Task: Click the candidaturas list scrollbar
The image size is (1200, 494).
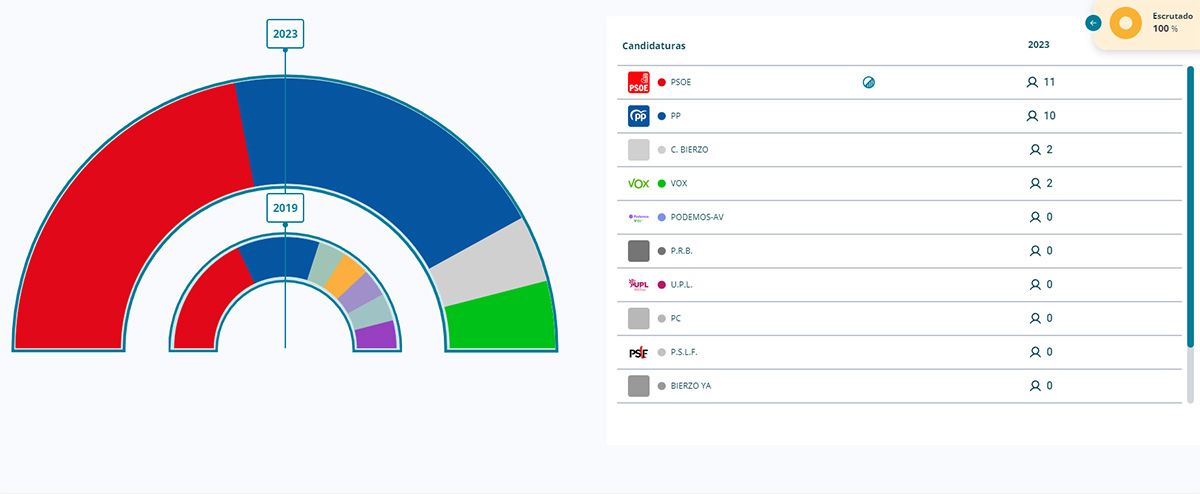Action: click(1190, 210)
